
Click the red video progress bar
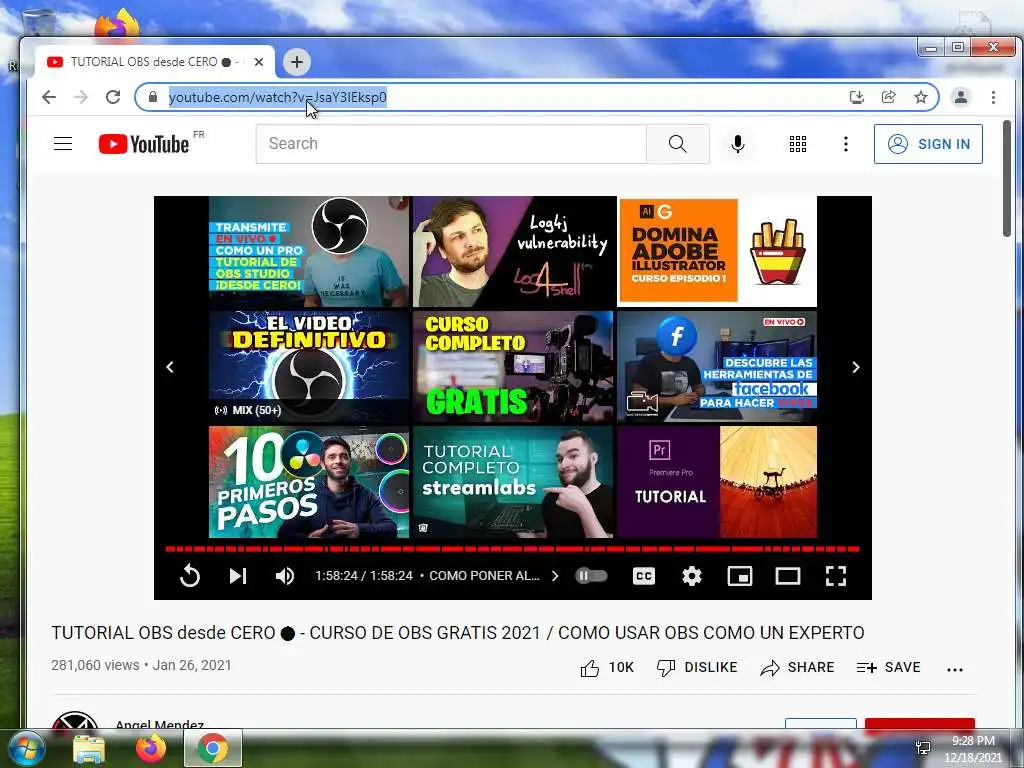click(x=512, y=549)
